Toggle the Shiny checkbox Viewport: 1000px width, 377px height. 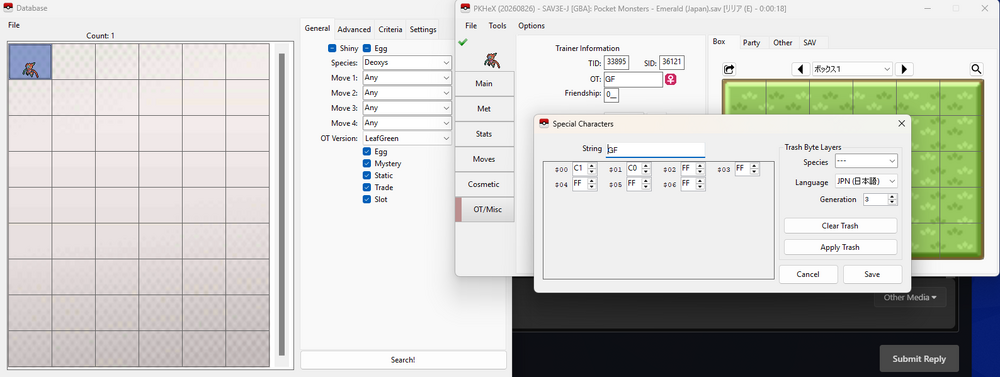click(332, 48)
